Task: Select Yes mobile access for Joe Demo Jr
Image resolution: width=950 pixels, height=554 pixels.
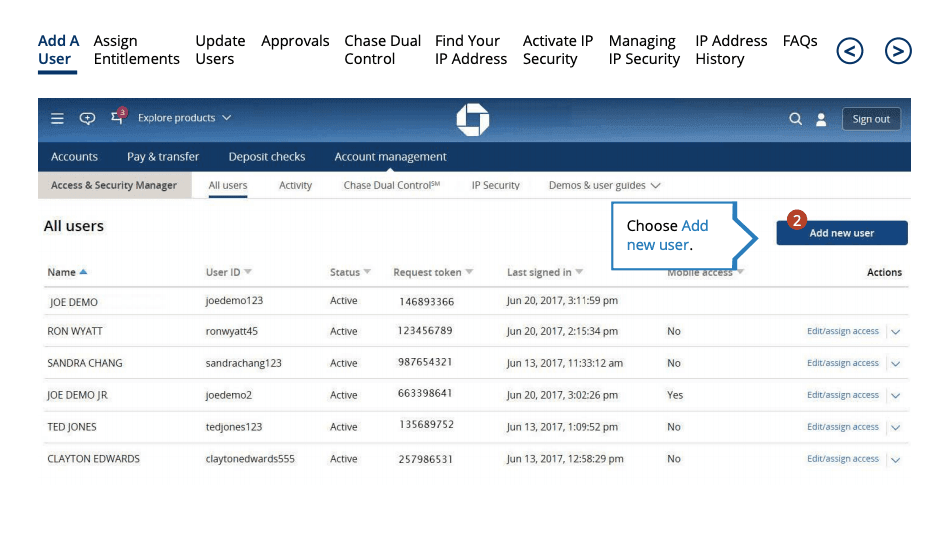Action: tap(674, 395)
